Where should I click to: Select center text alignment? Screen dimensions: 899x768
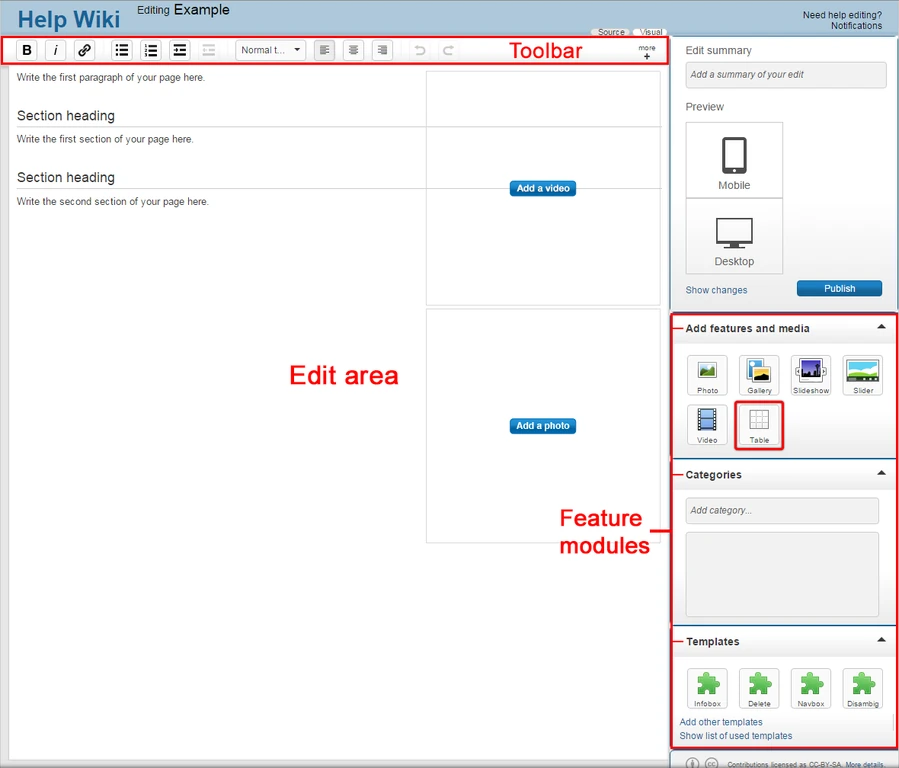[353, 50]
